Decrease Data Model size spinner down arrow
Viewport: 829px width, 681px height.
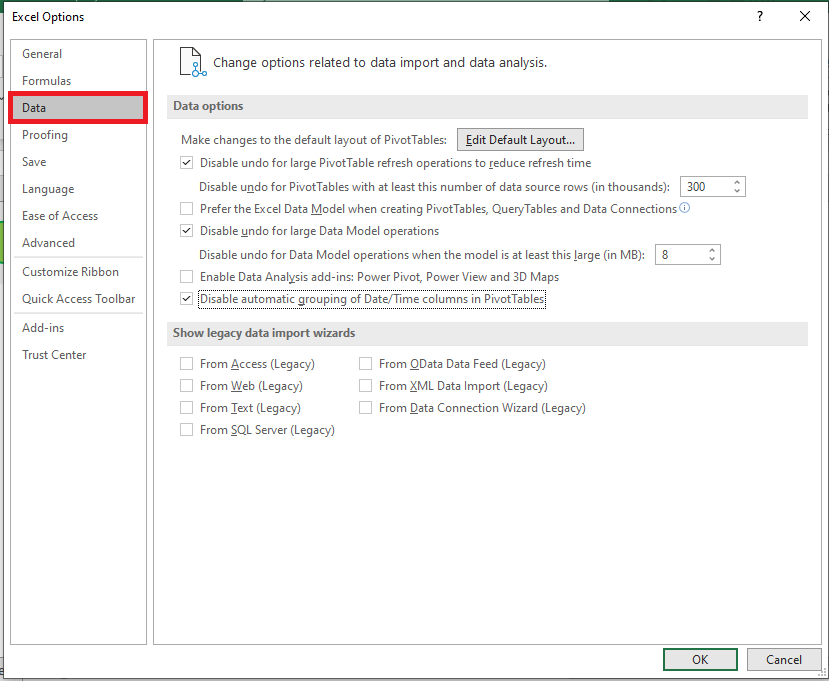tap(712, 259)
